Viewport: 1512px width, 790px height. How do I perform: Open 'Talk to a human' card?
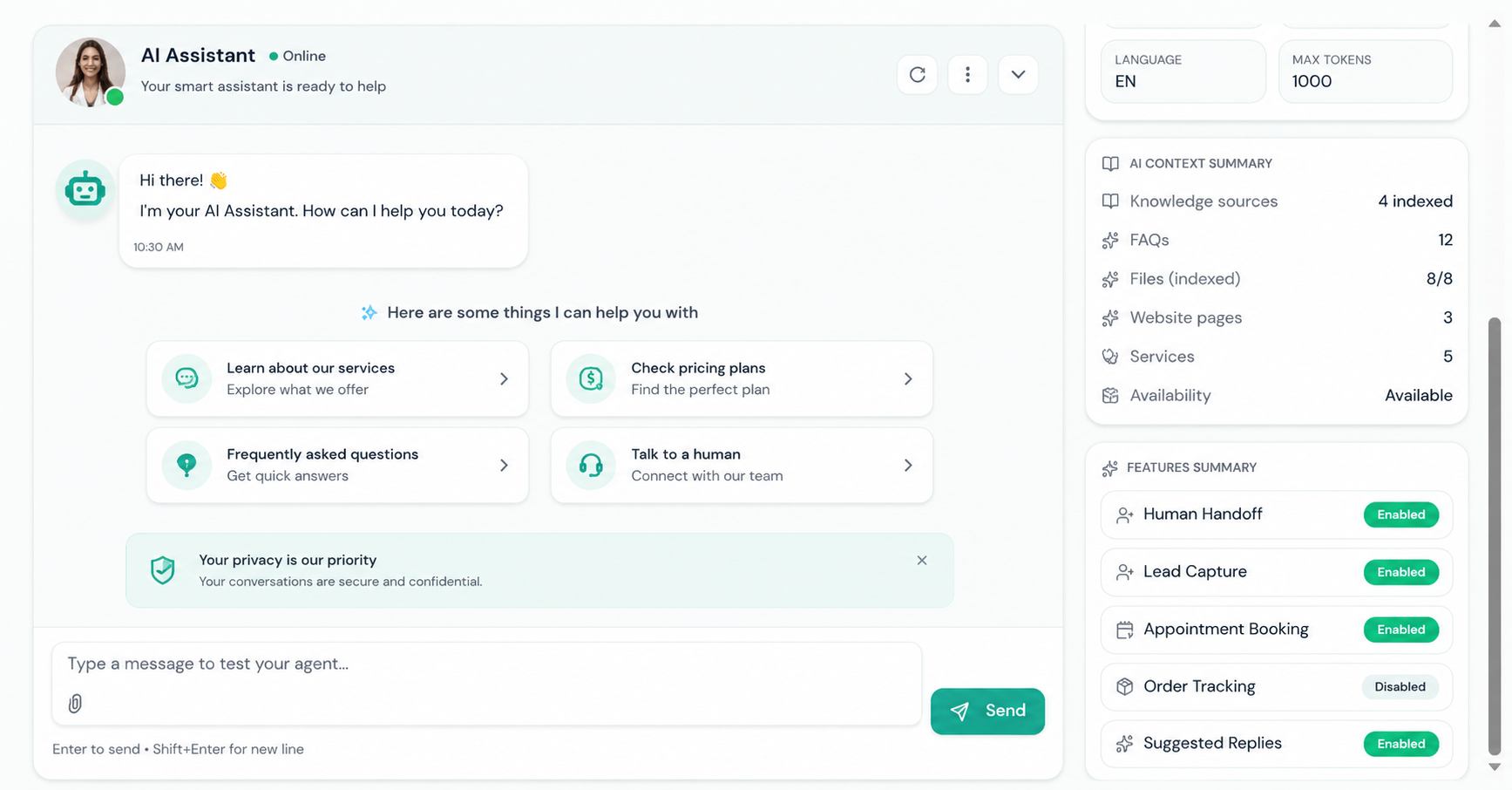[x=742, y=465]
